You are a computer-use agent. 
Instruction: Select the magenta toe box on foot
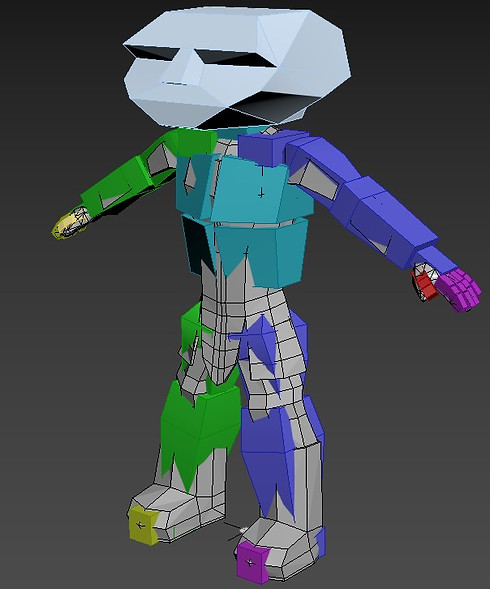tap(252, 562)
